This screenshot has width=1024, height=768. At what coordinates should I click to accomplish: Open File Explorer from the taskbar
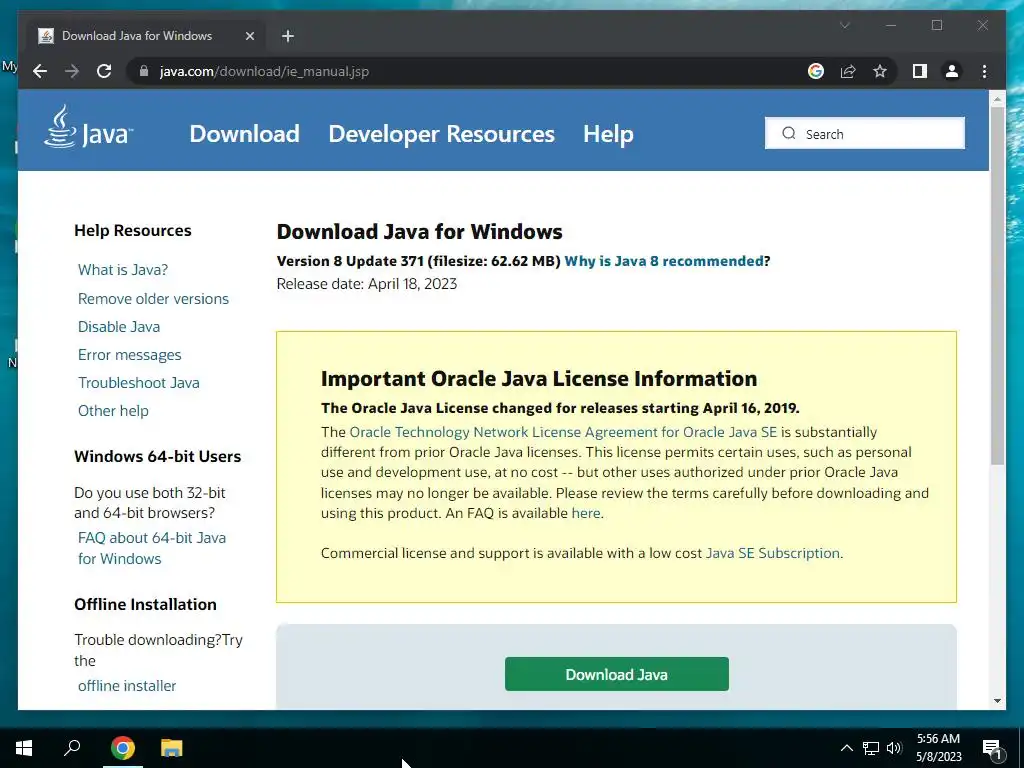[172, 748]
